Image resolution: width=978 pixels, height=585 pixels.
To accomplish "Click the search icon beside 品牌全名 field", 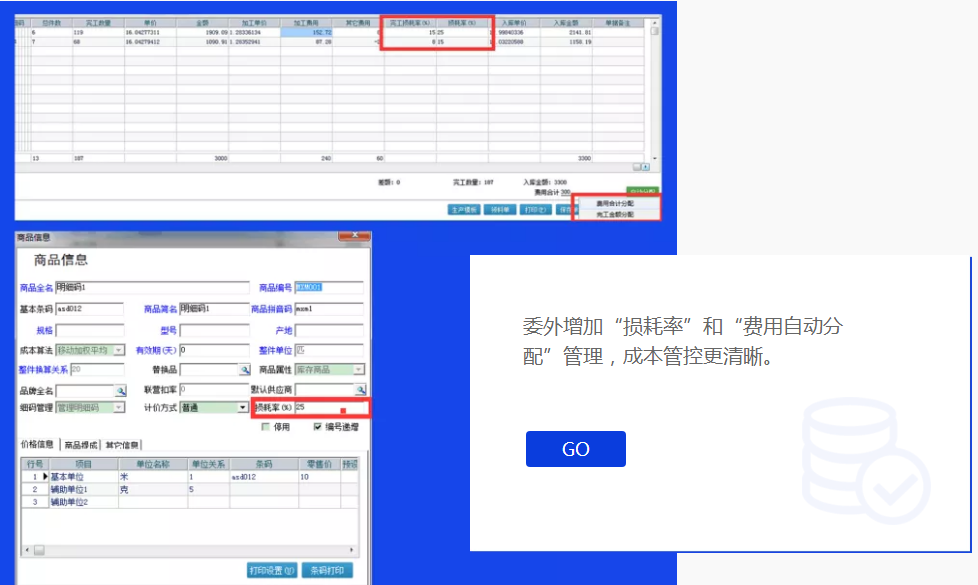I will [120, 390].
